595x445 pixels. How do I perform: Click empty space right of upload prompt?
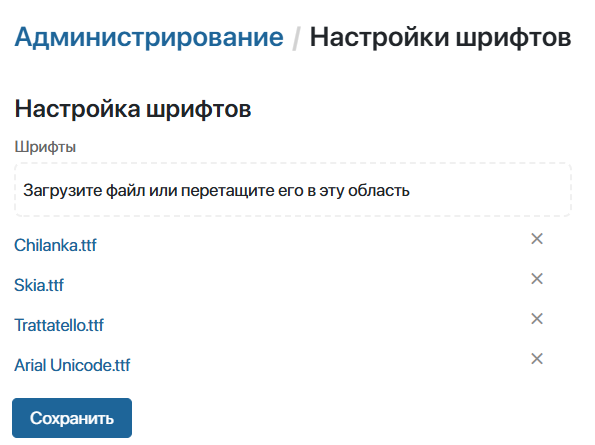[x=490, y=190]
